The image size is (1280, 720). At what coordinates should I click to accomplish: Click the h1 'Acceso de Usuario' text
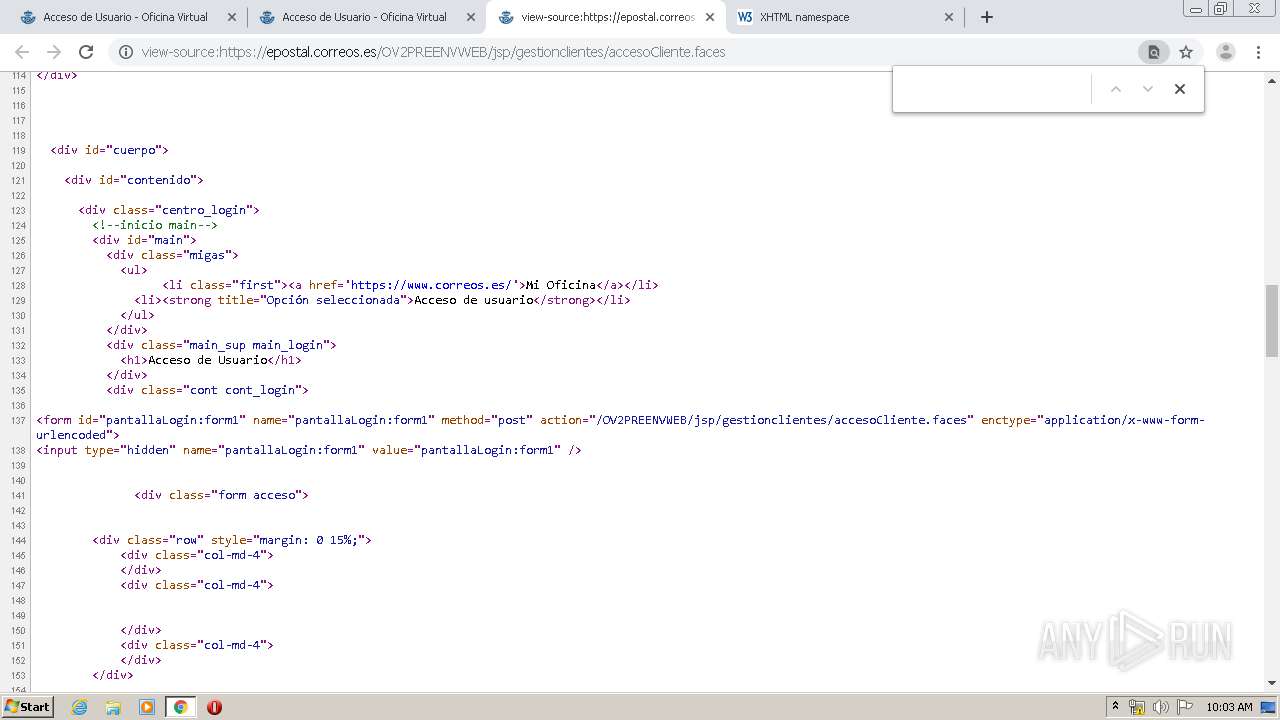pyautogui.click(x=208, y=360)
